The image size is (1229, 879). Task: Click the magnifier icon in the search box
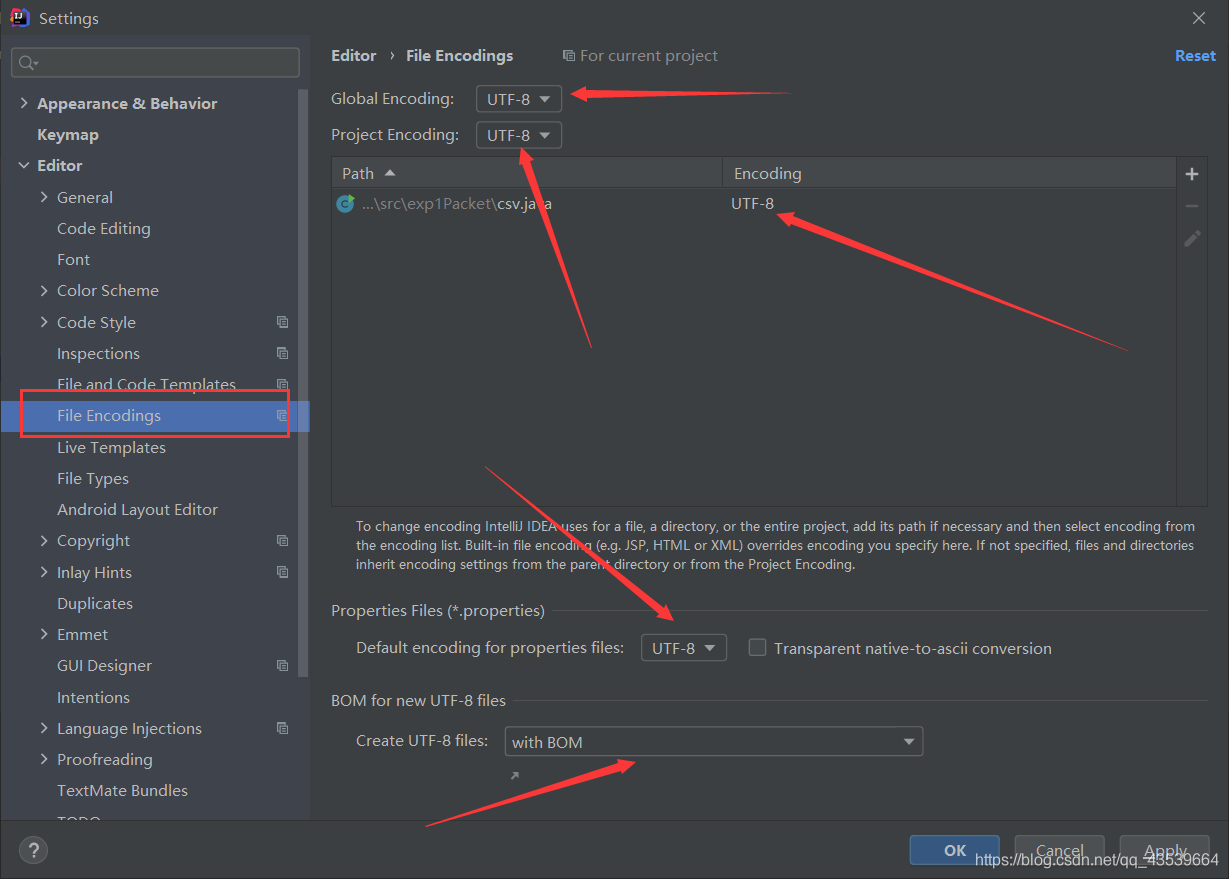pos(27,63)
